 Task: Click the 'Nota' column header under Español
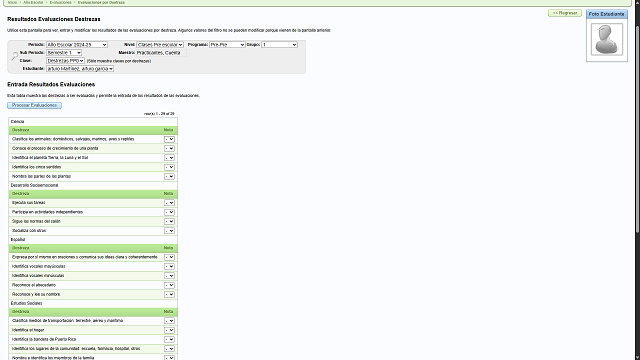tap(169, 248)
